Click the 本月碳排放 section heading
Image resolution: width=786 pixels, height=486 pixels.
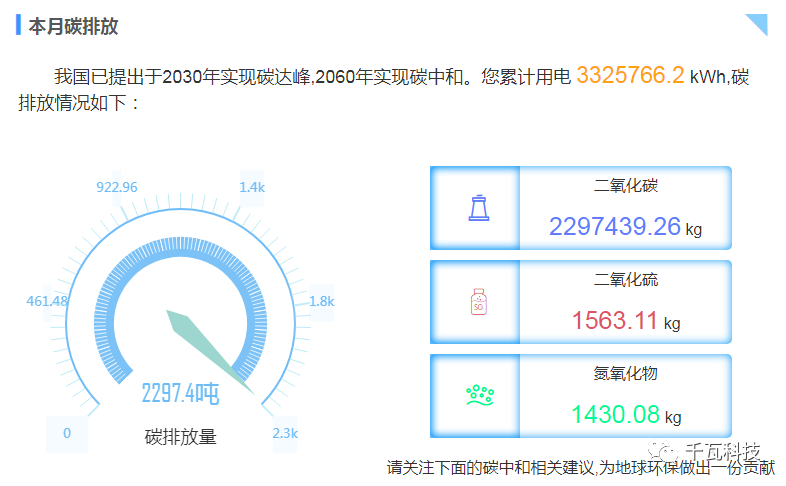point(73,26)
